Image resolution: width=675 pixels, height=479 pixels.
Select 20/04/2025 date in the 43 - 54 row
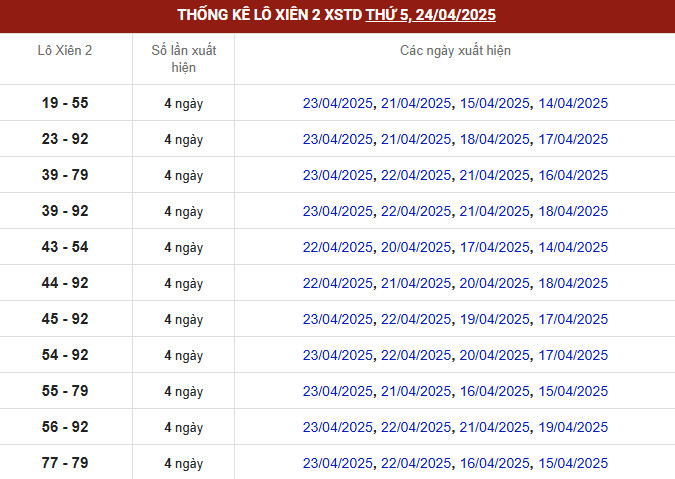click(416, 247)
